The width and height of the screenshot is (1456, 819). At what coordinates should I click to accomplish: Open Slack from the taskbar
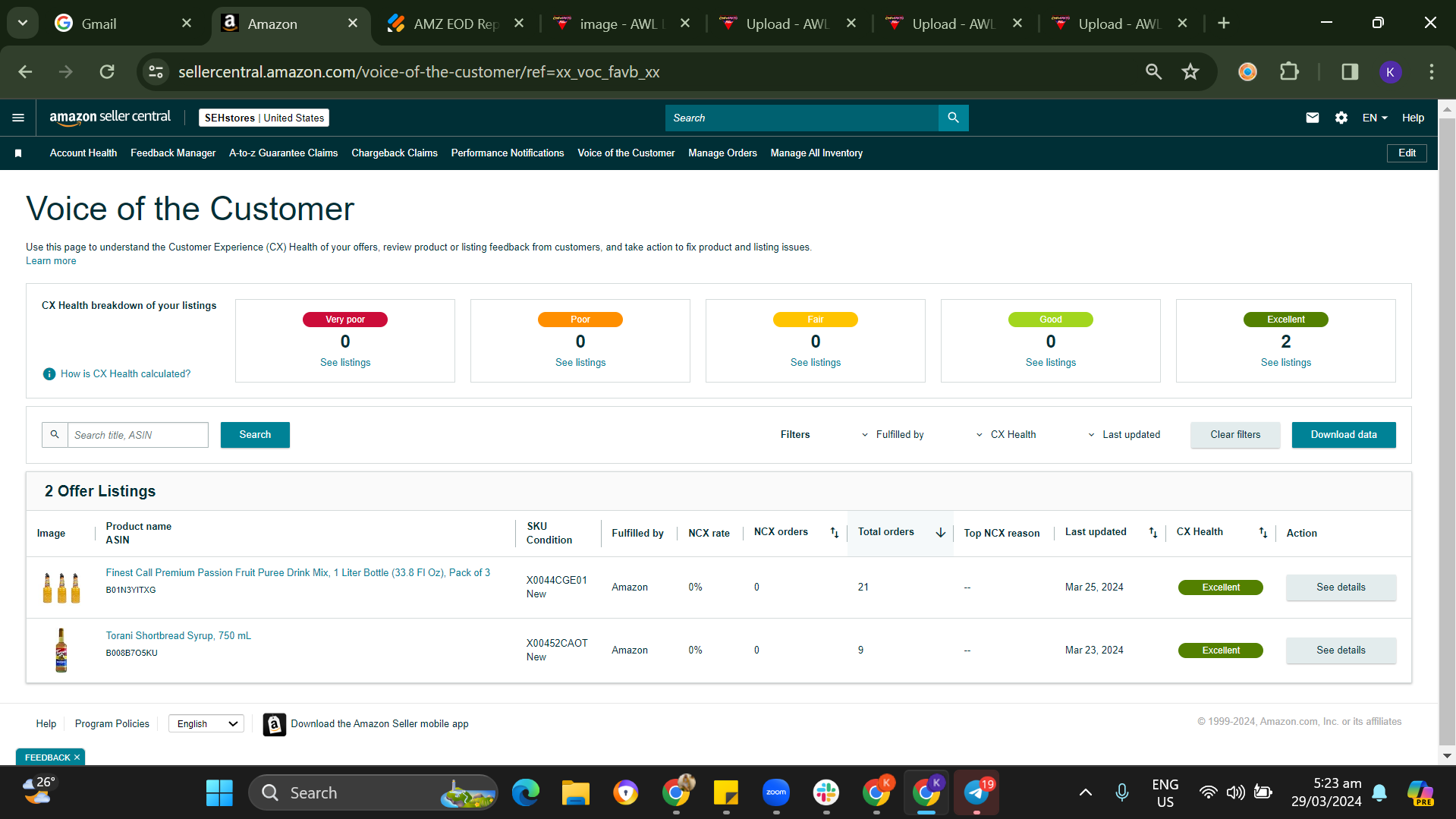(x=826, y=793)
